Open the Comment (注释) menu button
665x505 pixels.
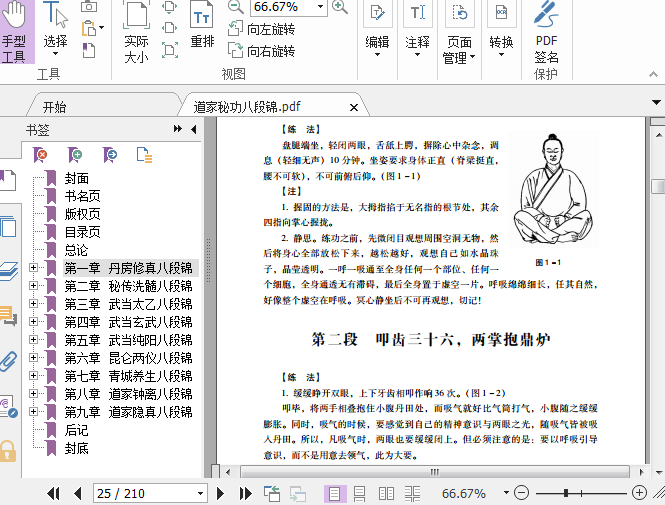click(x=417, y=30)
